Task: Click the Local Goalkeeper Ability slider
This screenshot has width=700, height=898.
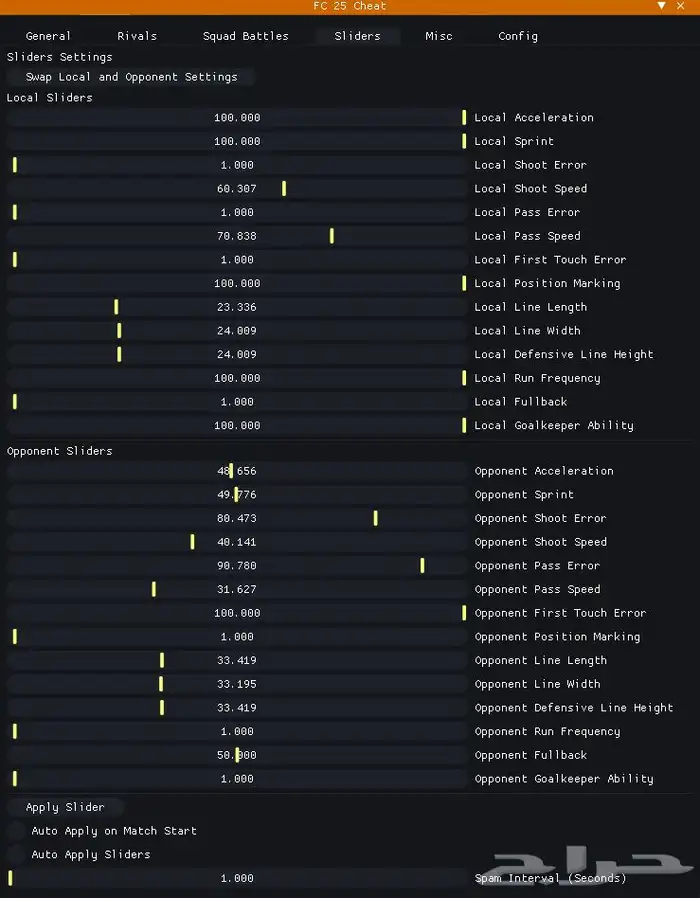Action: tap(236, 426)
